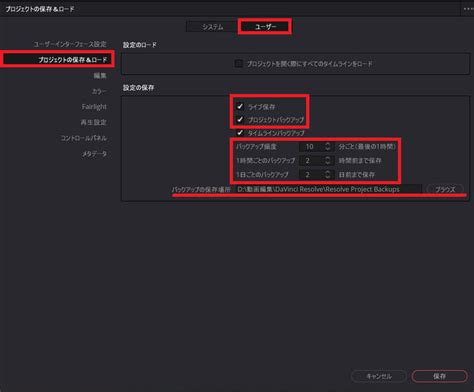Toggle the タイムラインバックアップ checkbox
Screen dimensions: 474x392
(240, 133)
